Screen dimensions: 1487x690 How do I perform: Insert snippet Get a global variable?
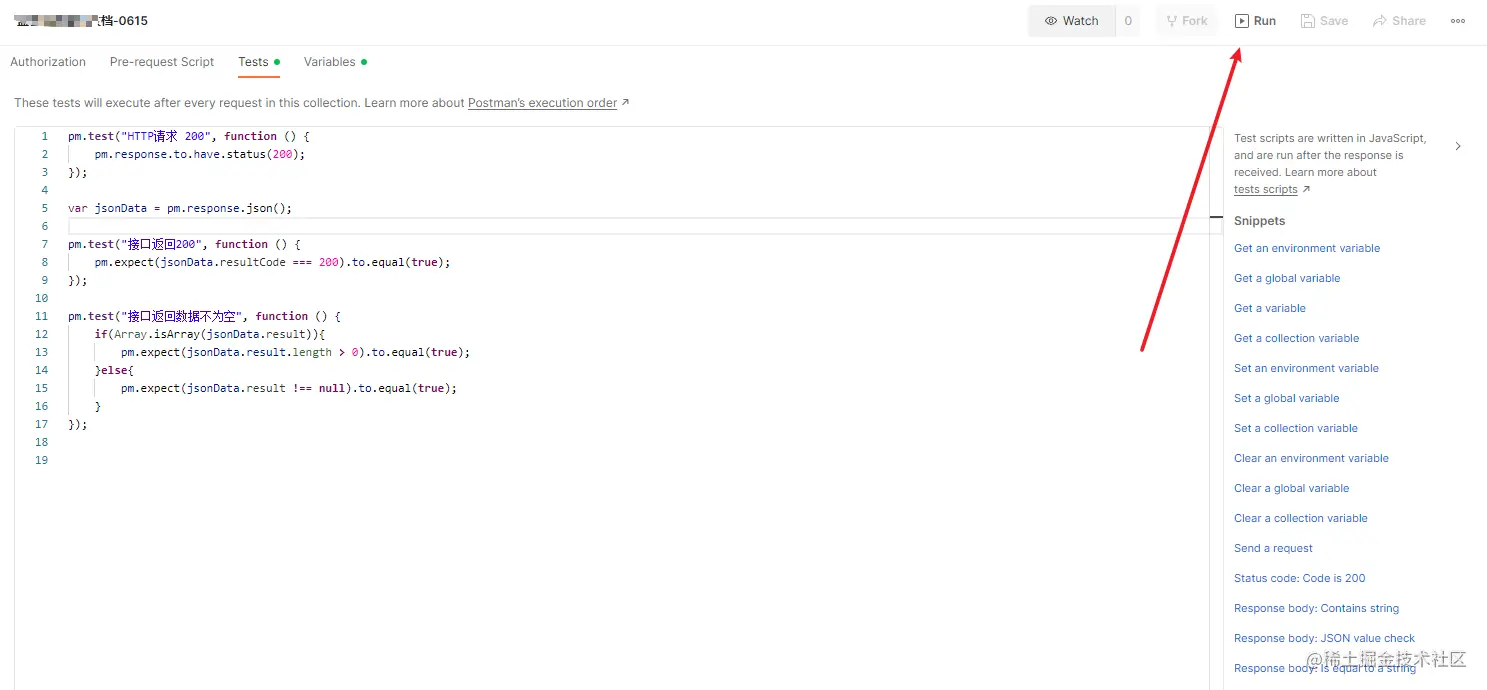coord(1287,278)
